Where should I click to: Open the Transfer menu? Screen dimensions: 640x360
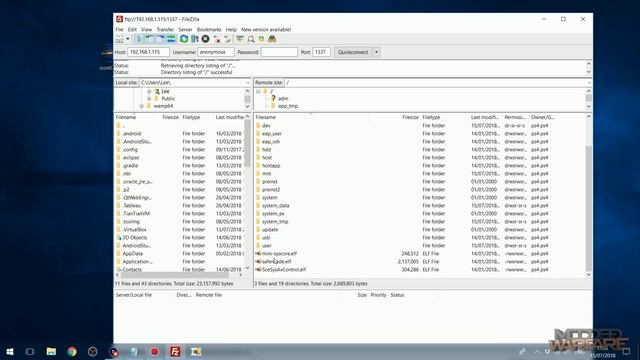(165, 29)
